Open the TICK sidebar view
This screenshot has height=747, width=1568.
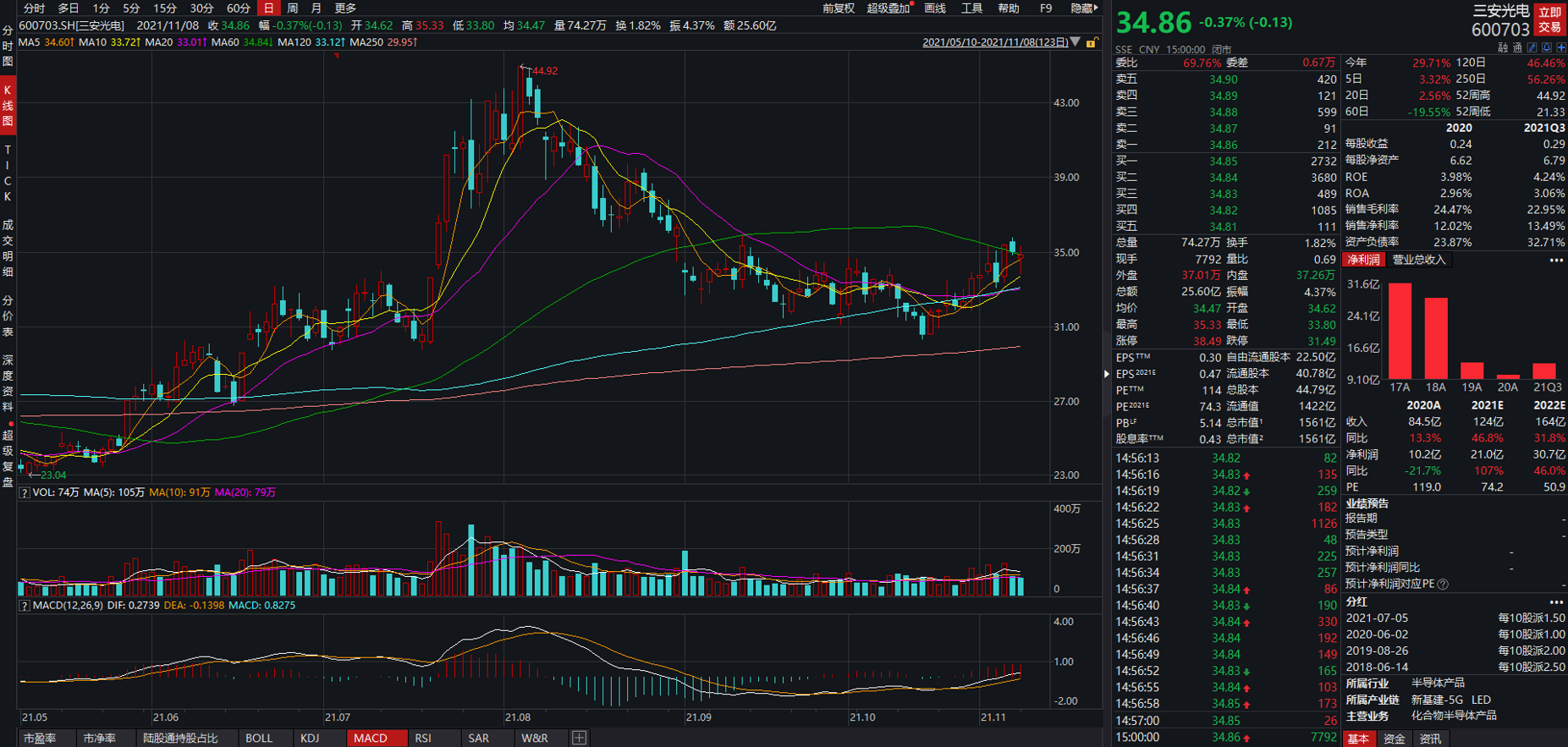(x=8, y=173)
